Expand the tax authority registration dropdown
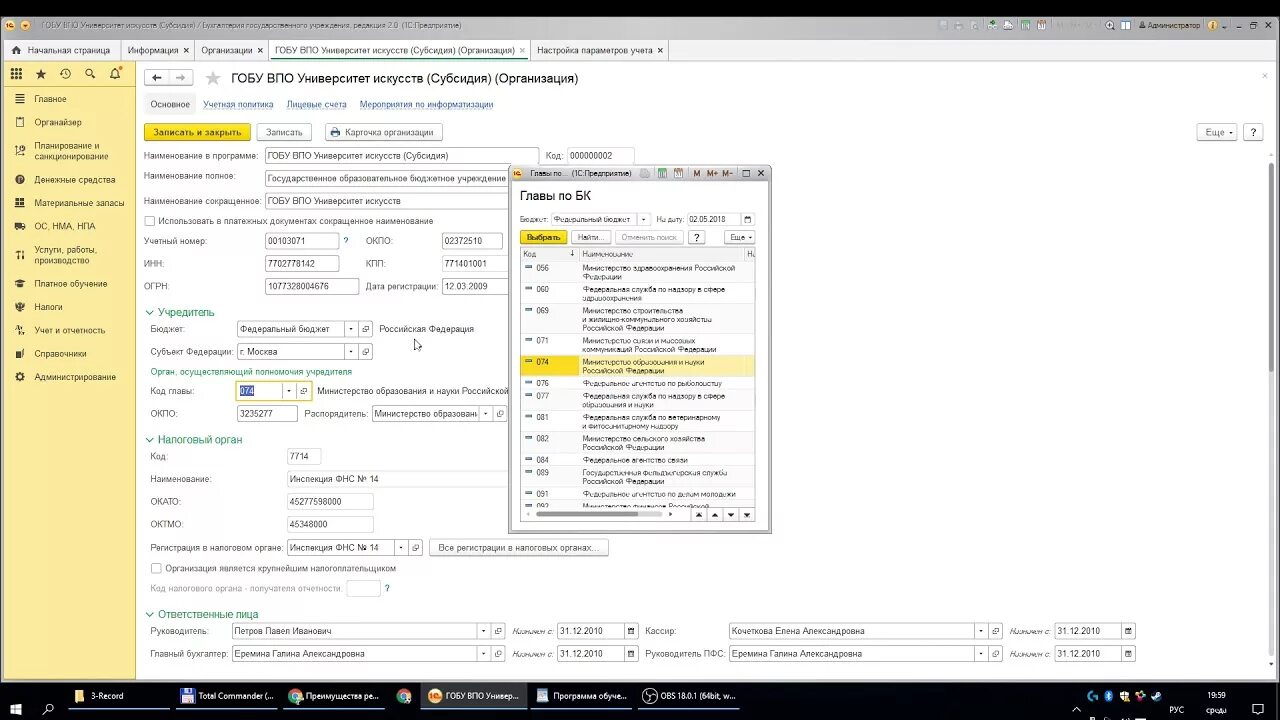Screen dimensions: 1280x720 [x=401, y=548]
